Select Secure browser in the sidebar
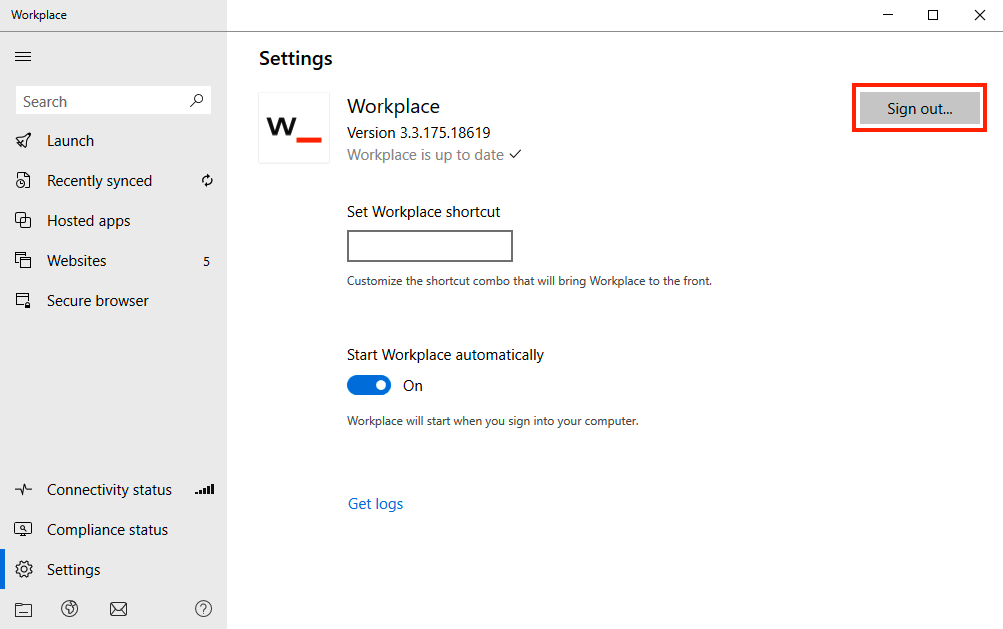Screen dimensions: 1003x629 pos(113,301)
